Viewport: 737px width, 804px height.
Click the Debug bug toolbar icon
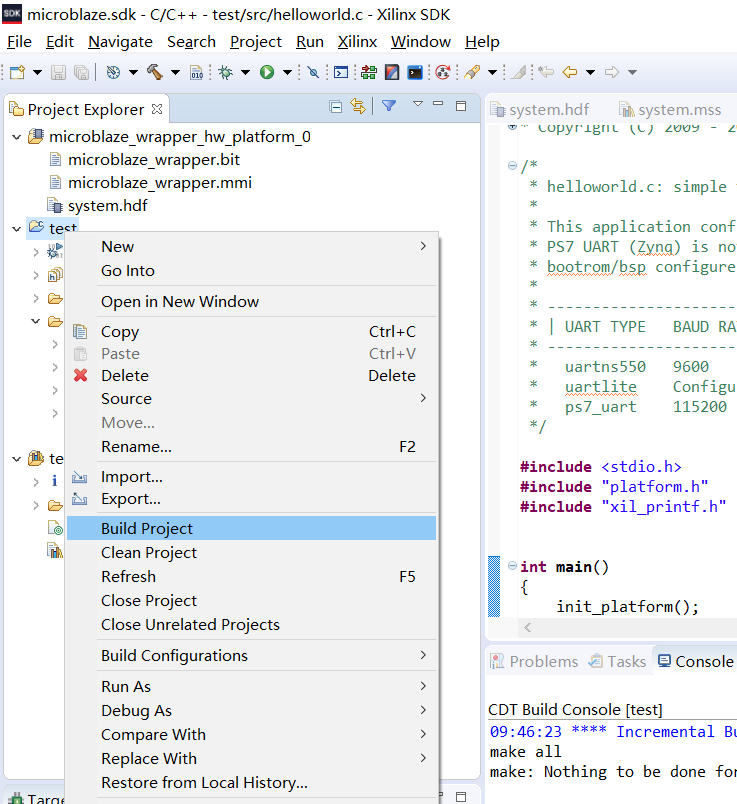point(226,72)
